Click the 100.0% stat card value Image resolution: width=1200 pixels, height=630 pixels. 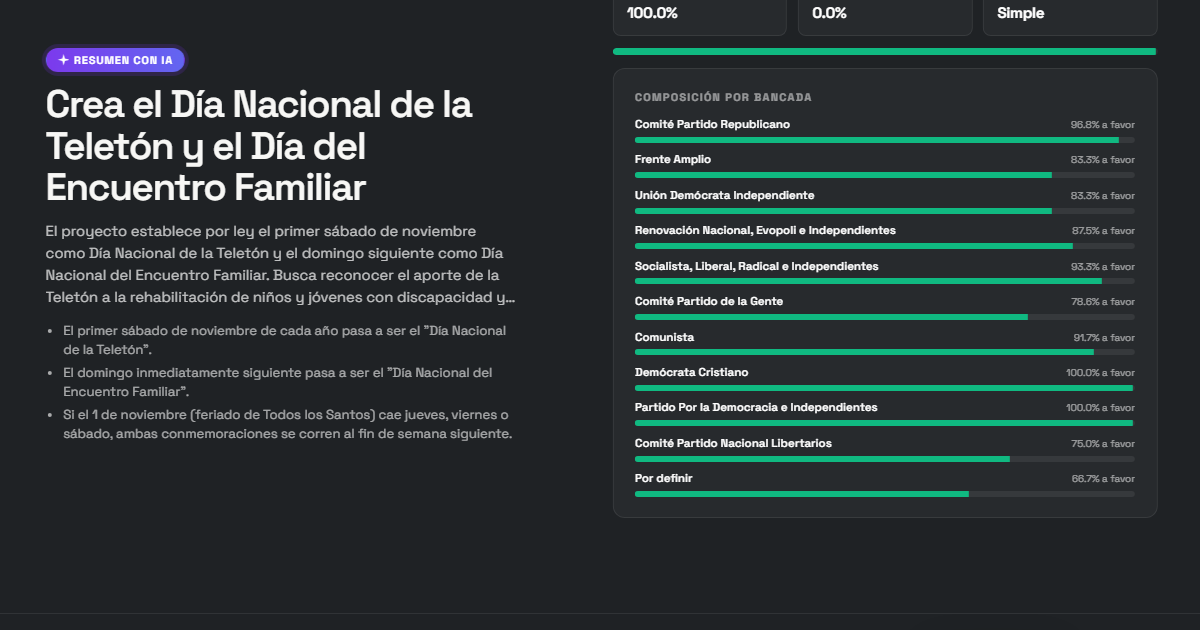pyautogui.click(x=652, y=13)
